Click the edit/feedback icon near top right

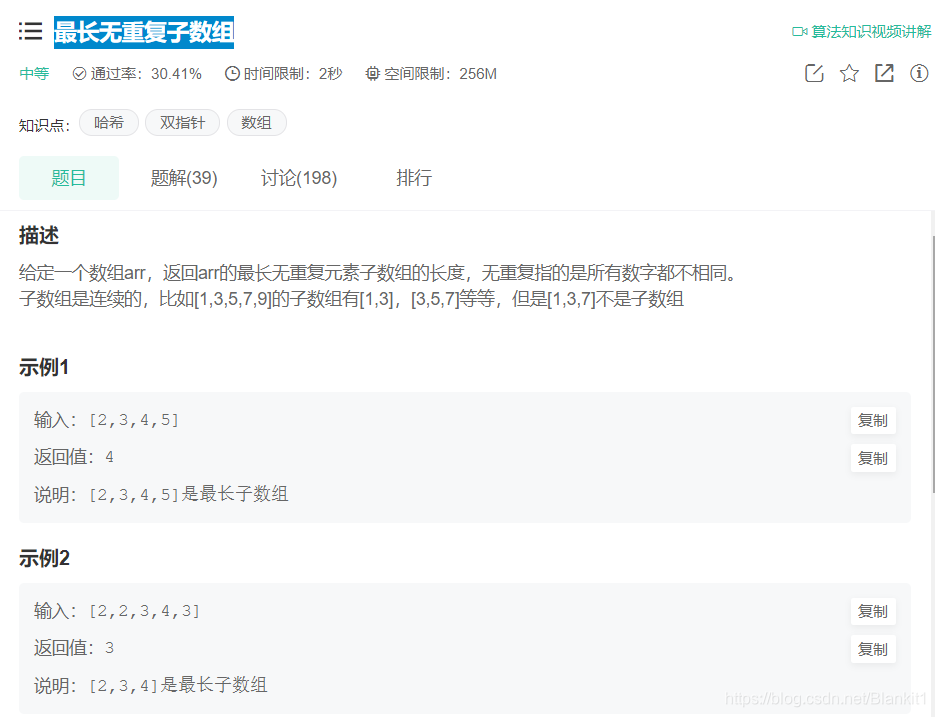(813, 72)
